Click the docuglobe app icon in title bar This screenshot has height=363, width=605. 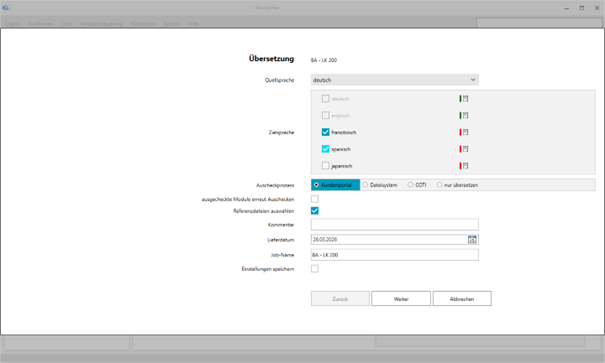(5, 7)
